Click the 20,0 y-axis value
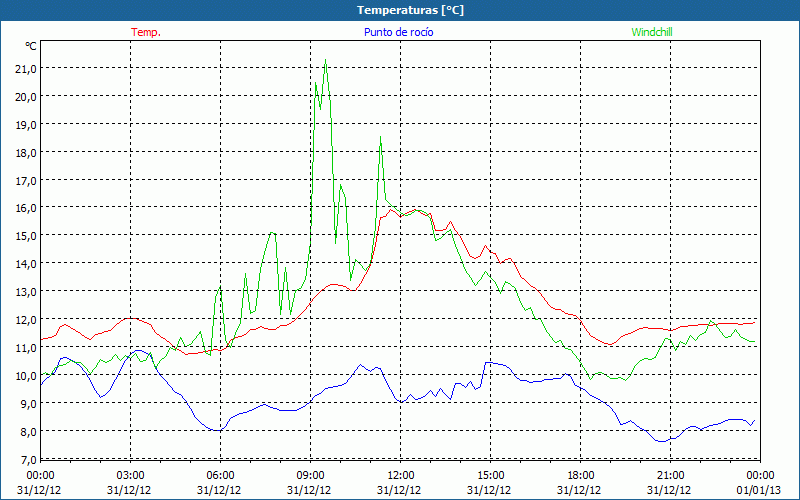Screen dimensions: 800x500 coord(26,96)
